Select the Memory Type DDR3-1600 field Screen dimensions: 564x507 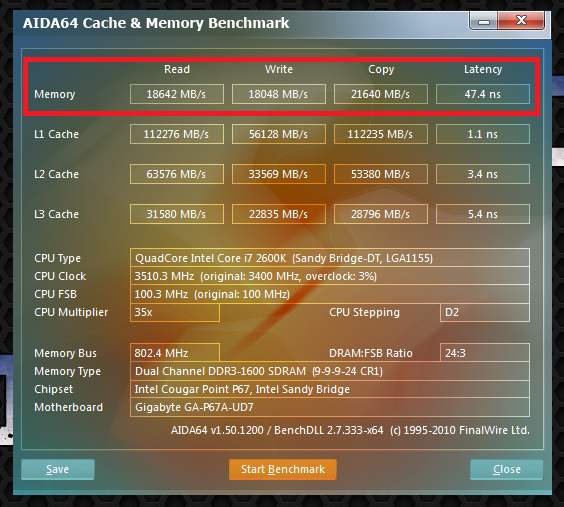329,371
